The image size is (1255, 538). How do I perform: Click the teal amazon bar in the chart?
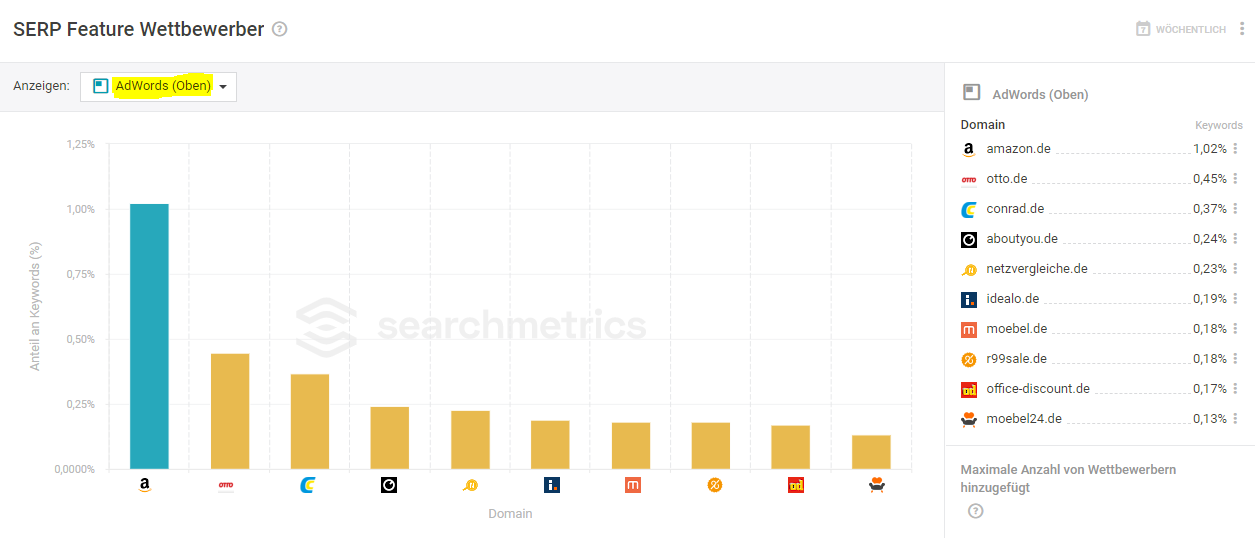coord(149,336)
